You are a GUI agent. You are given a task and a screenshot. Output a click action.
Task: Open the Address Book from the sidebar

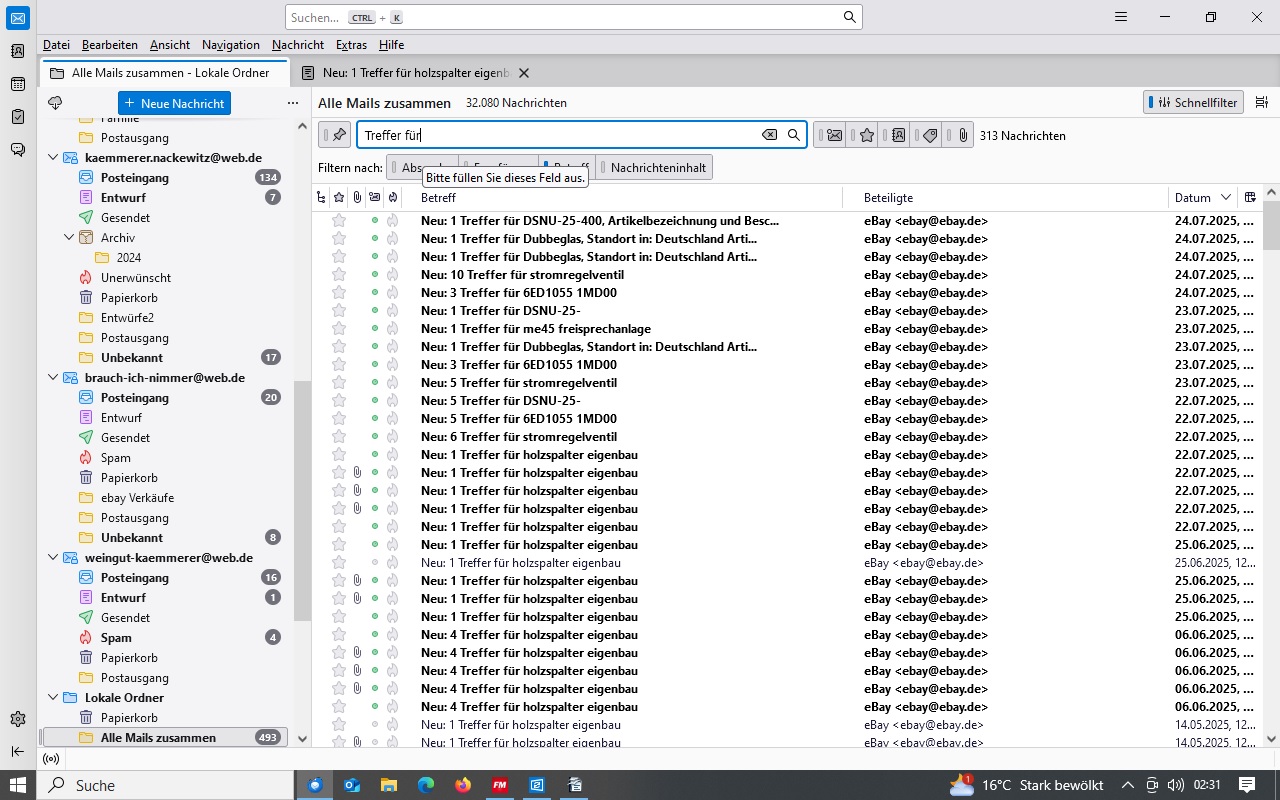18,51
